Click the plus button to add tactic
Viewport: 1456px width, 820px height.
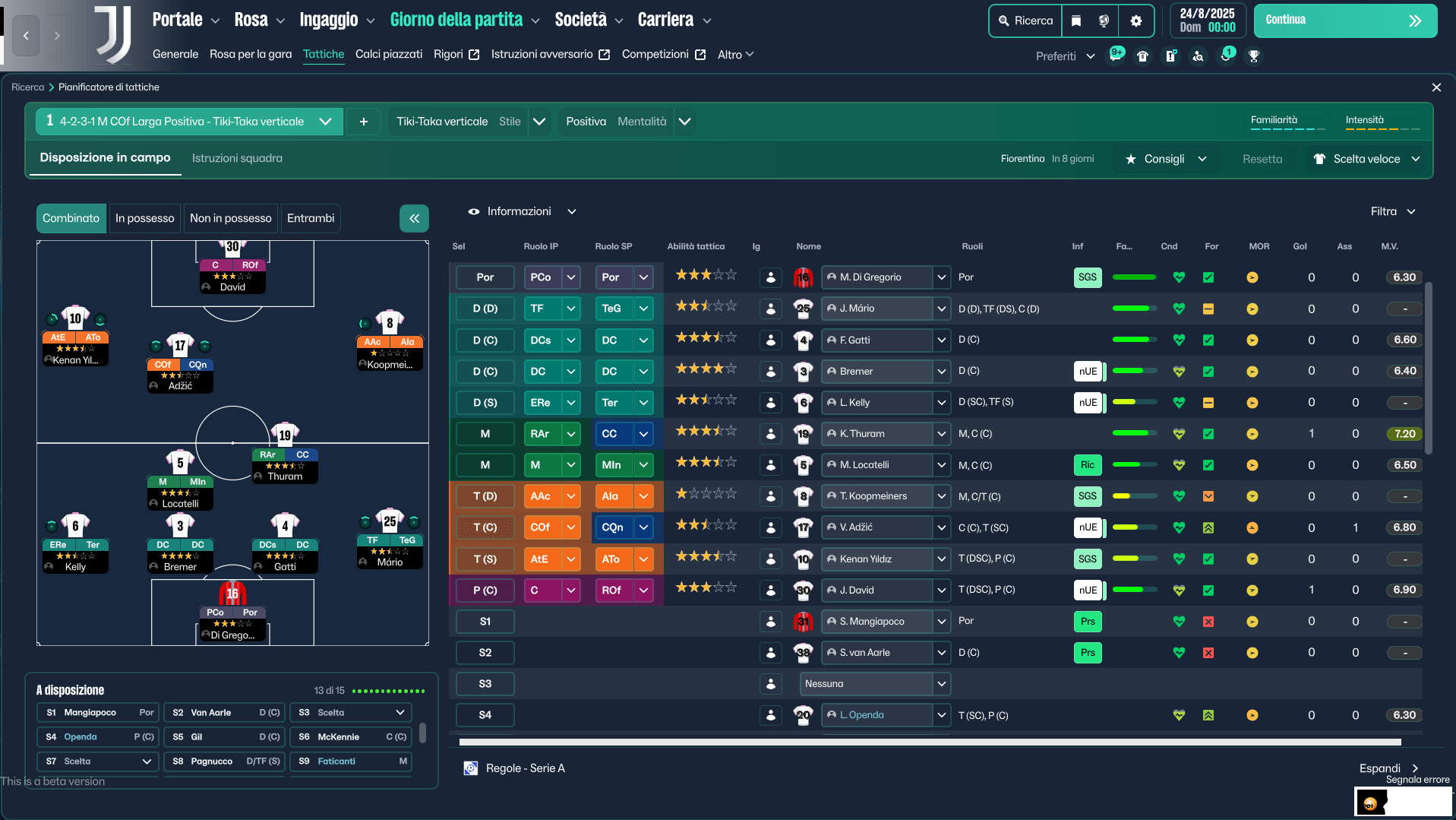click(x=364, y=122)
